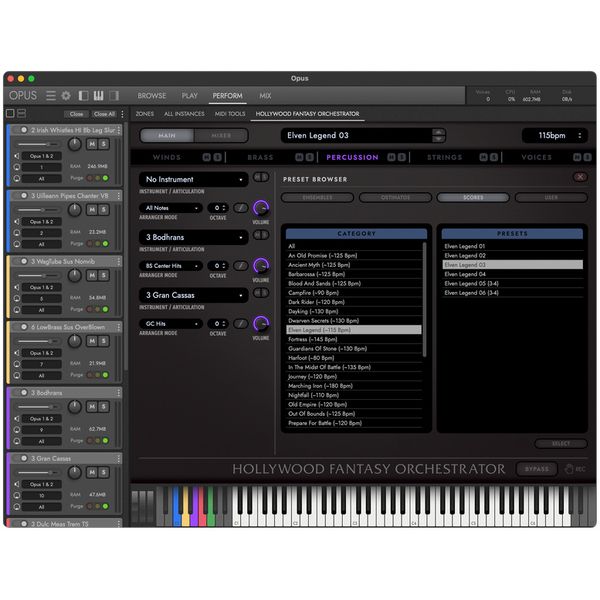Turn the 3 Bodhrans volume knob

click(x=261, y=266)
